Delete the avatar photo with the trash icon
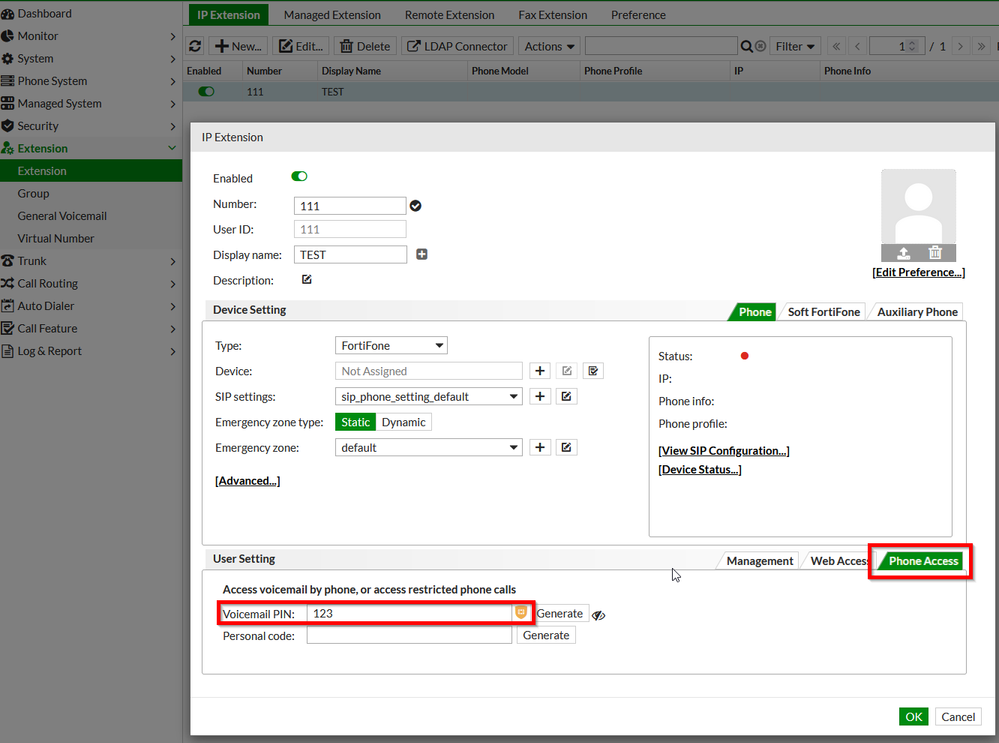999x743 pixels. click(935, 253)
